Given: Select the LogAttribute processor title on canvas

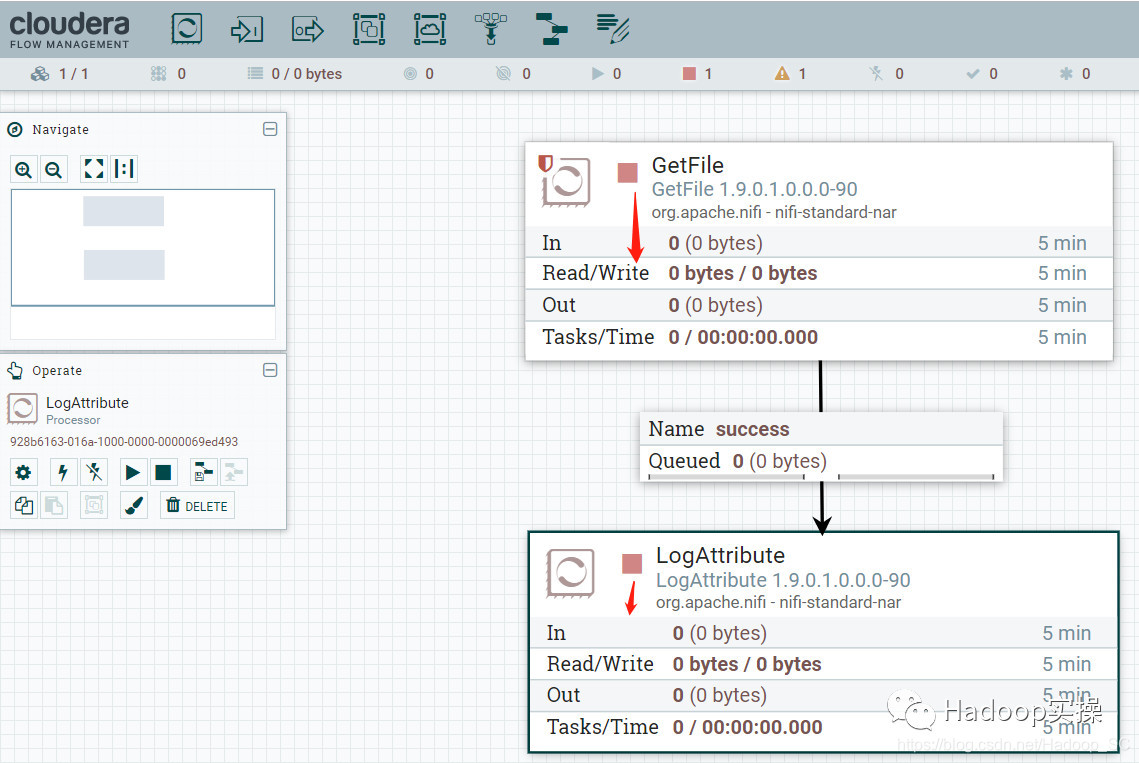Looking at the screenshot, I should pyautogui.click(x=720, y=555).
